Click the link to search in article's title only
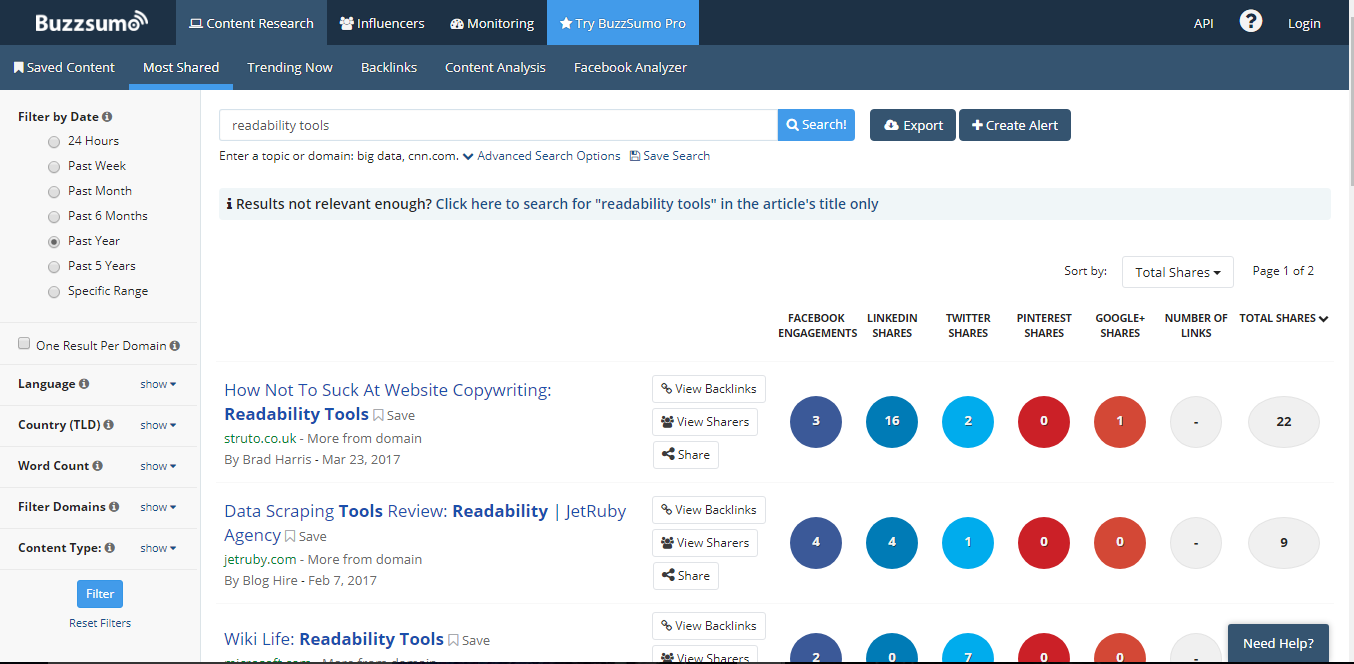 [657, 204]
